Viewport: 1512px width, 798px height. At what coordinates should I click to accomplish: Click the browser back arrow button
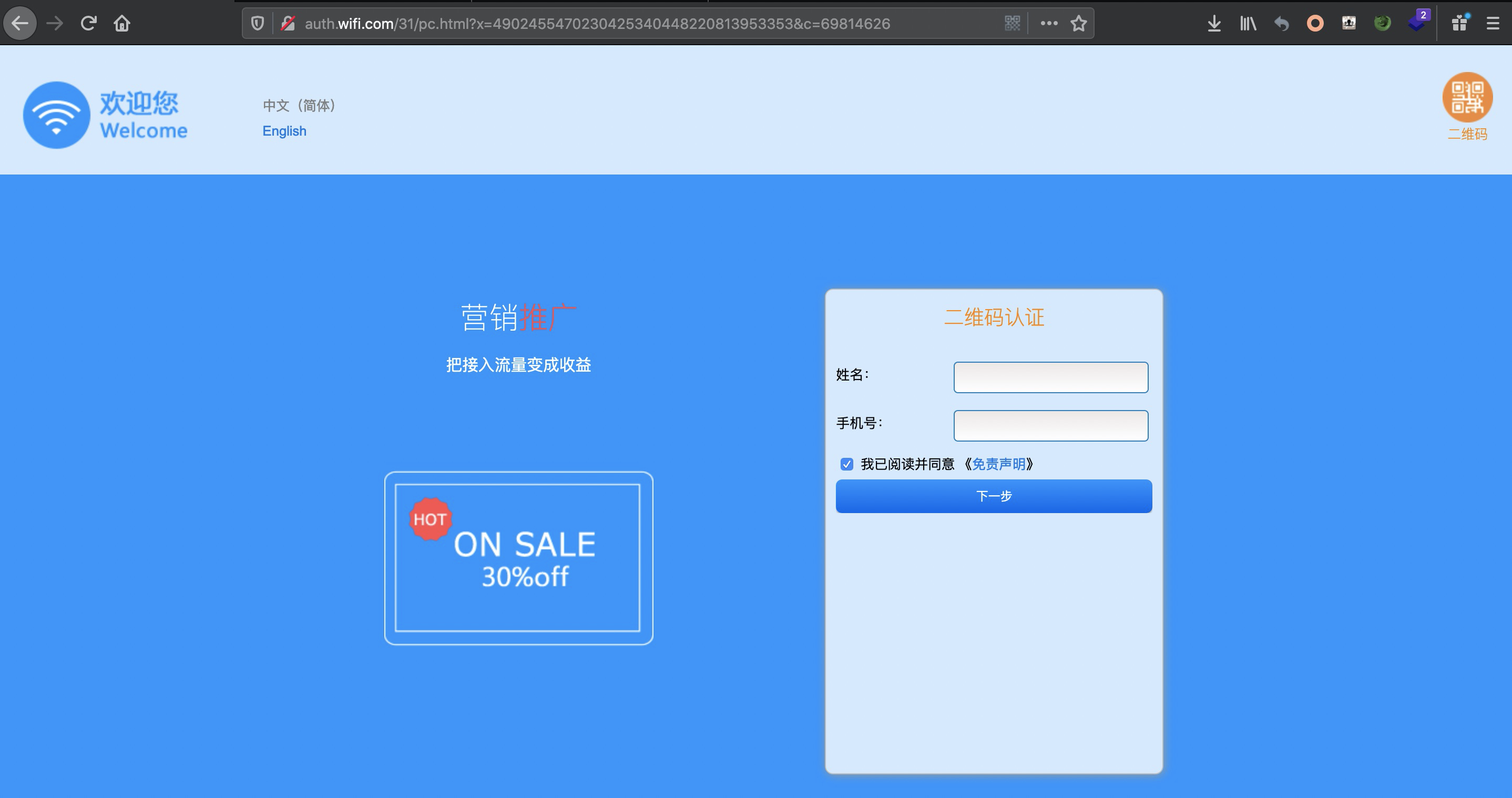click(x=20, y=24)
